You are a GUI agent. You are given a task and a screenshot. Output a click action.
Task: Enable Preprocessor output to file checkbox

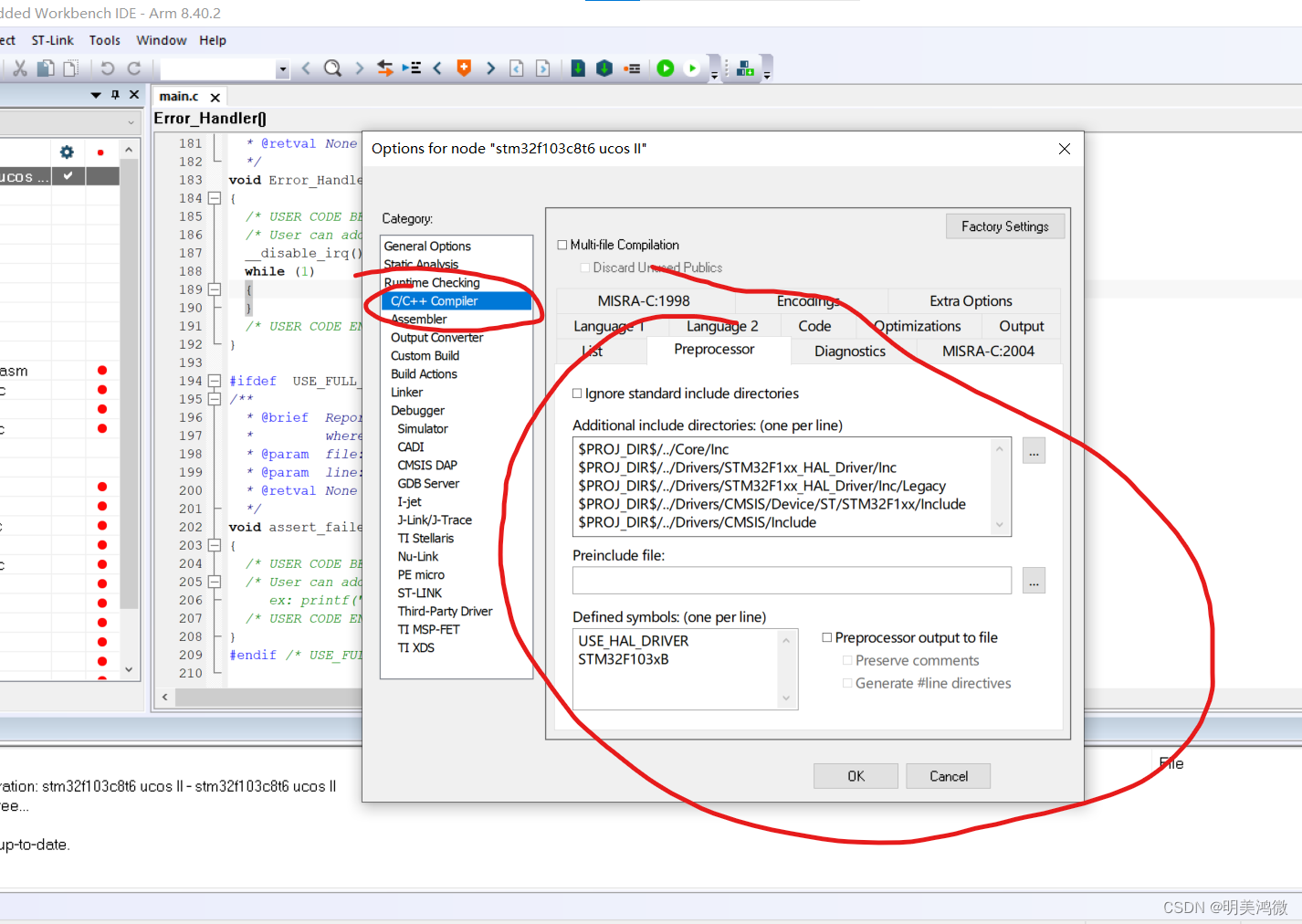827,637
